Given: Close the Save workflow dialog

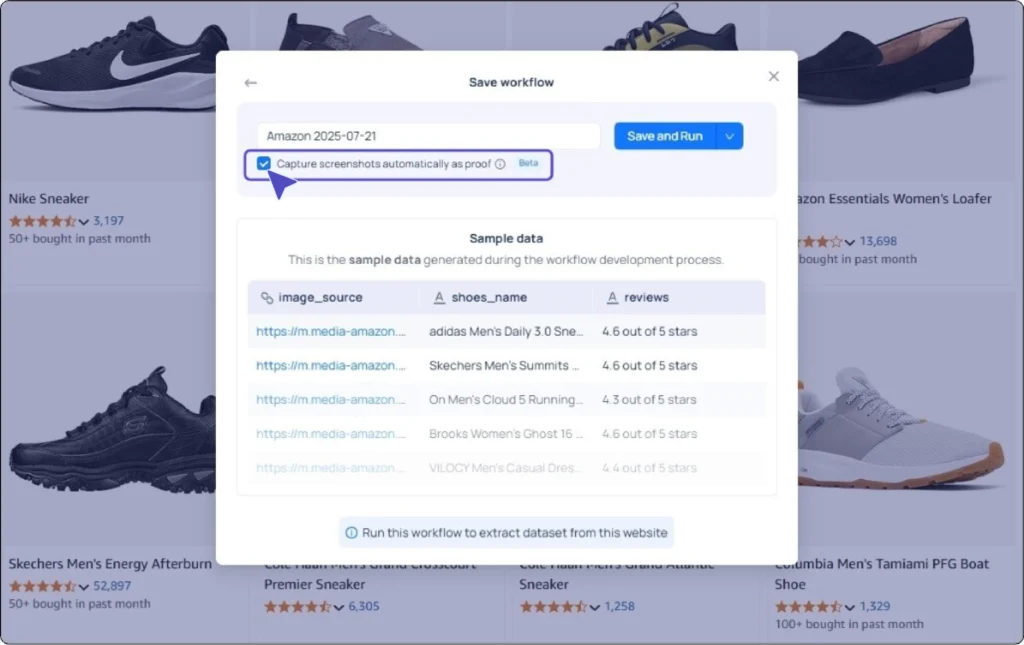Looking at the screenshot, I should click(774, 76).
